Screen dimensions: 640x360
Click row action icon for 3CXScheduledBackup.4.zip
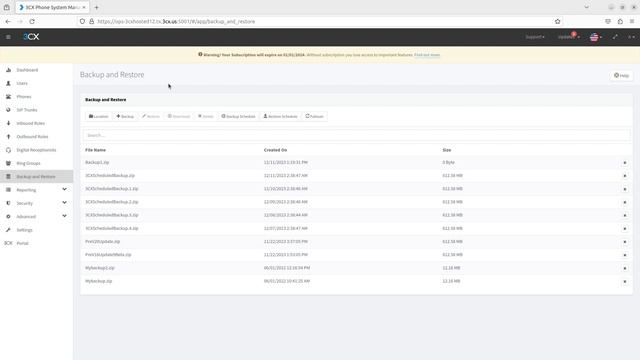click(x=624, y=229)
